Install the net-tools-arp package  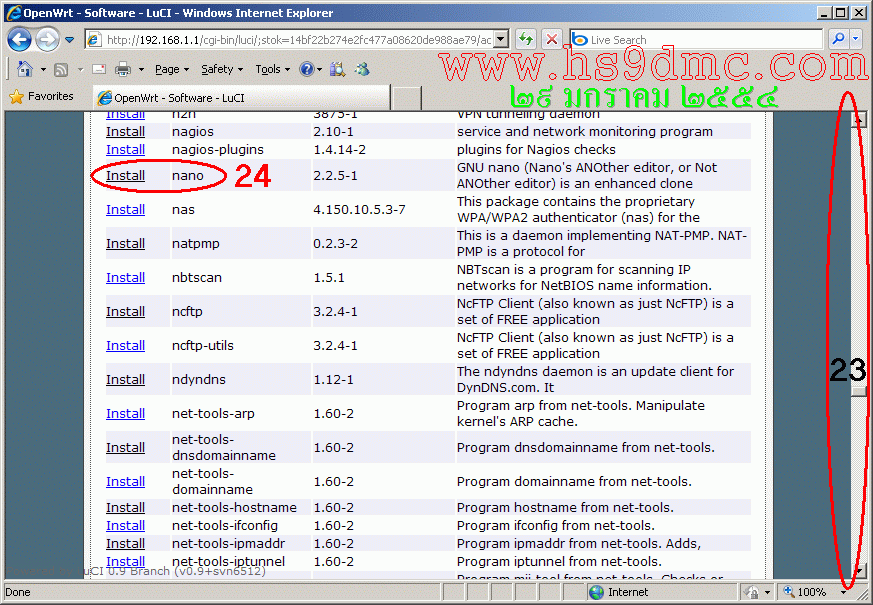coord(125,414)
